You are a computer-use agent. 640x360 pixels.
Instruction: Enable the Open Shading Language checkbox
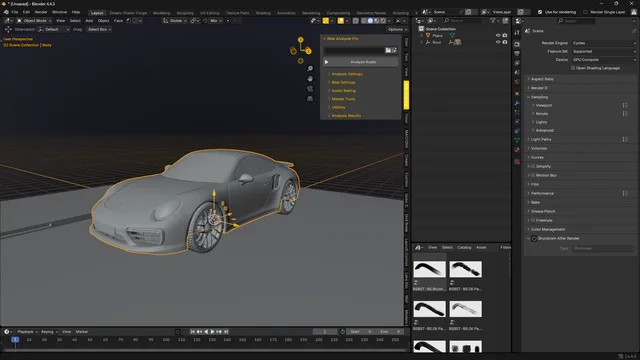572,68
